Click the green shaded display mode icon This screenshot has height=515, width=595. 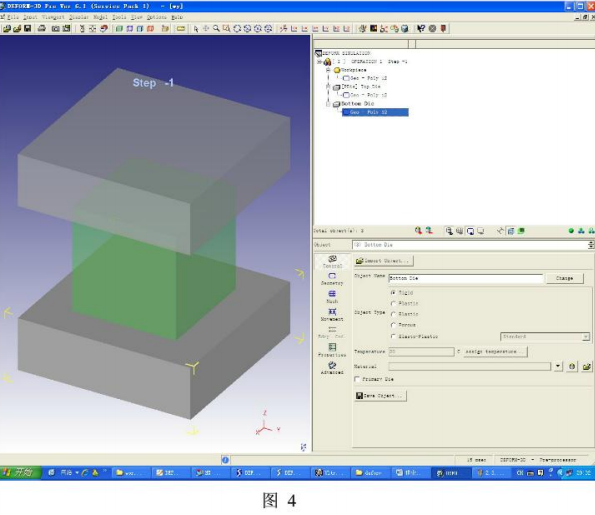[x=119, y=28]
